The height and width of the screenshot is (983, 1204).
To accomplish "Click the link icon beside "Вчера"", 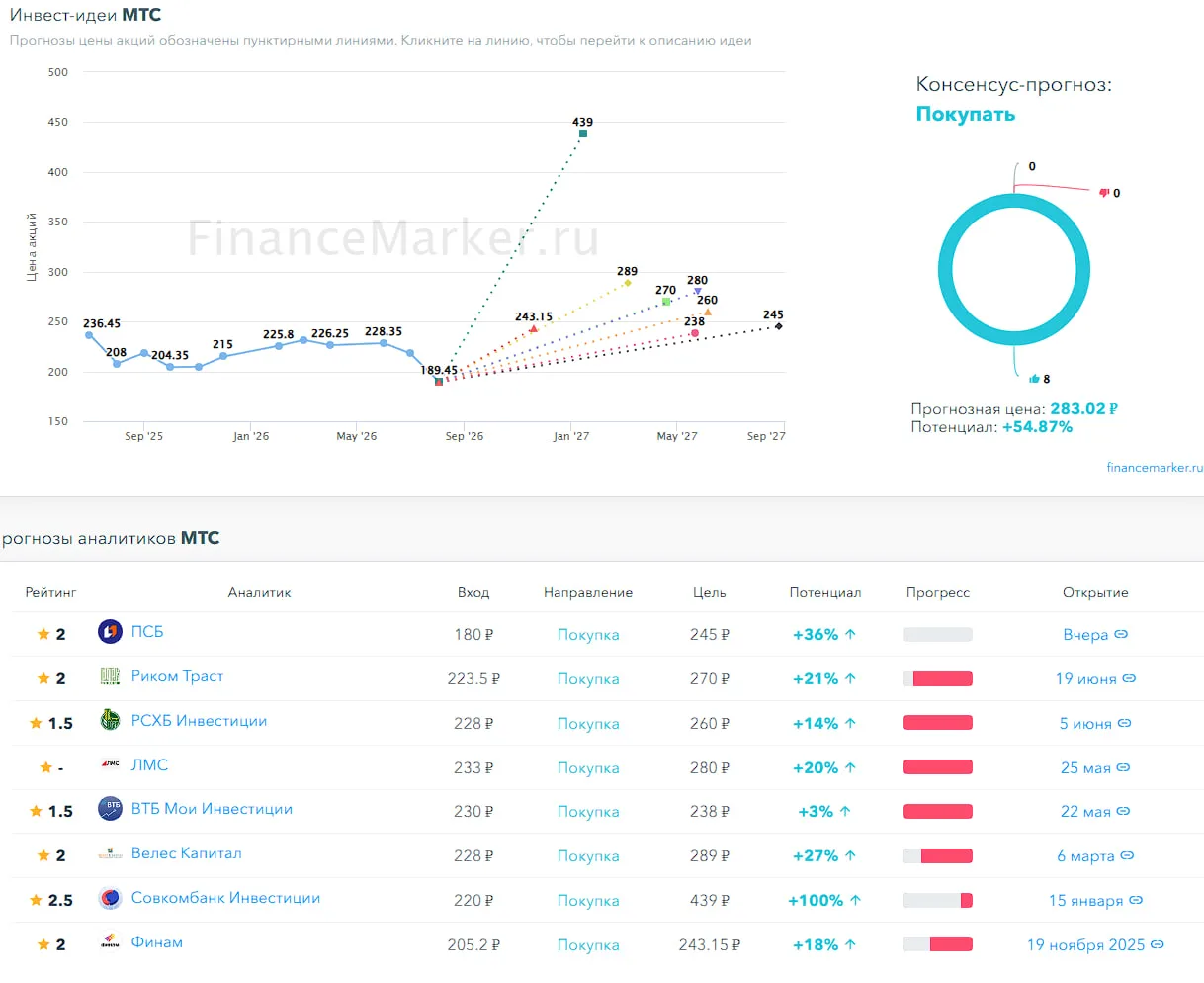I will click(x=1121, y=634).
